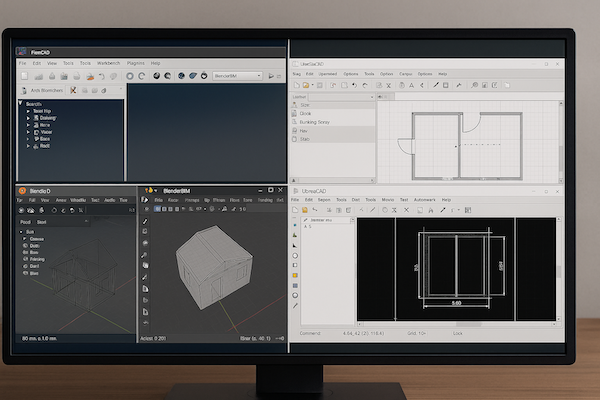
Task: Toggle visibility of Friming in Blendio D outliner
Action: coord(25,259)
